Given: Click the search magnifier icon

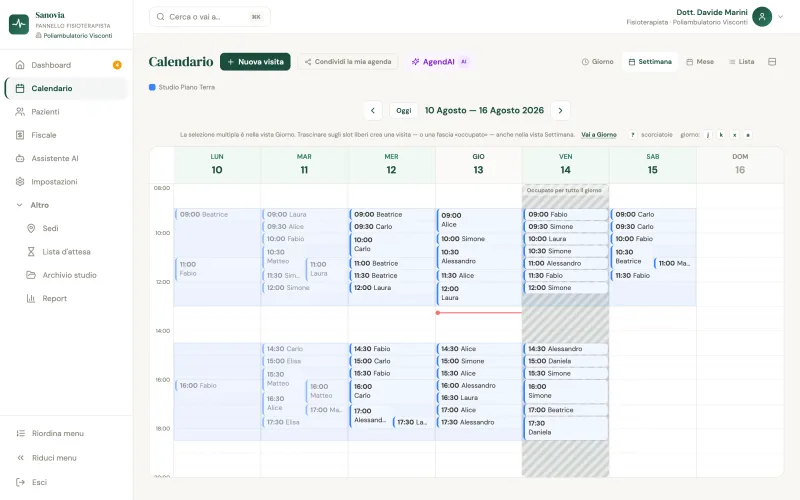Looking at the screenshot, I should point(160,17).
